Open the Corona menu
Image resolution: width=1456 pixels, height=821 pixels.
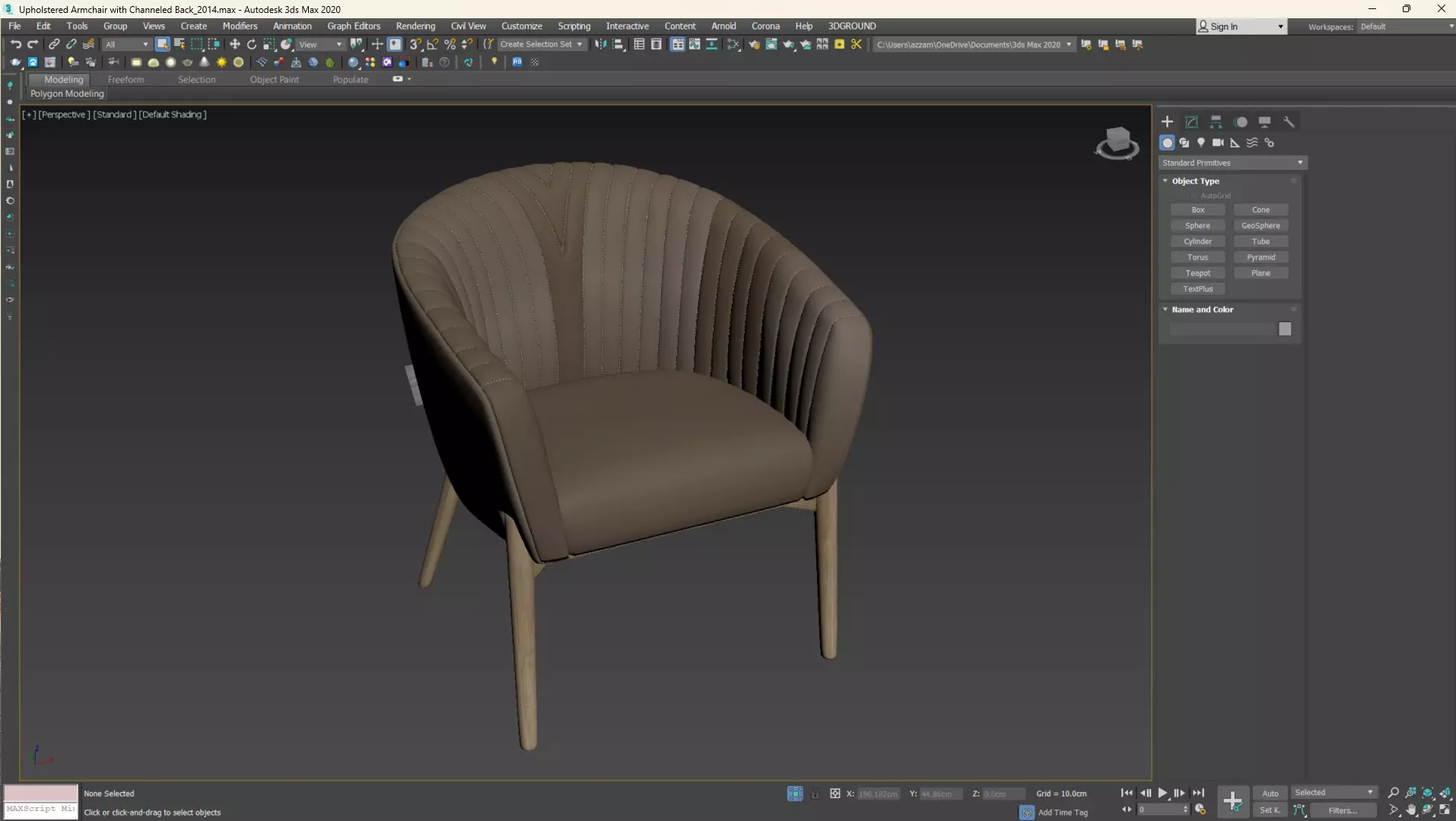[x=765, y=26]
